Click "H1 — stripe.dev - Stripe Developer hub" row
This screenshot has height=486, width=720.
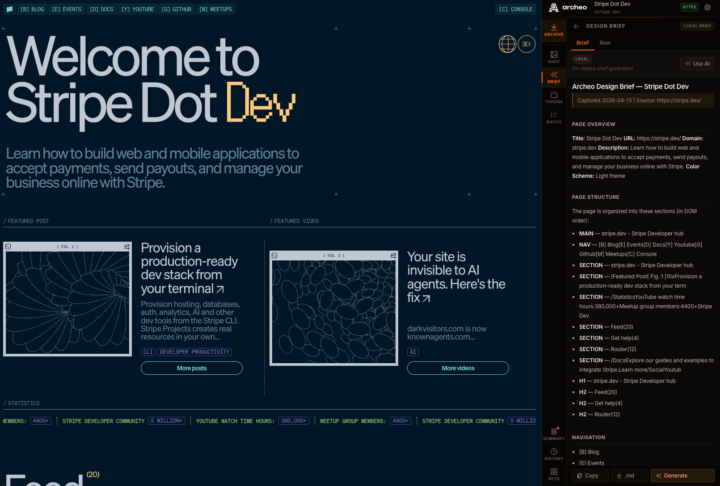[627, 381]
